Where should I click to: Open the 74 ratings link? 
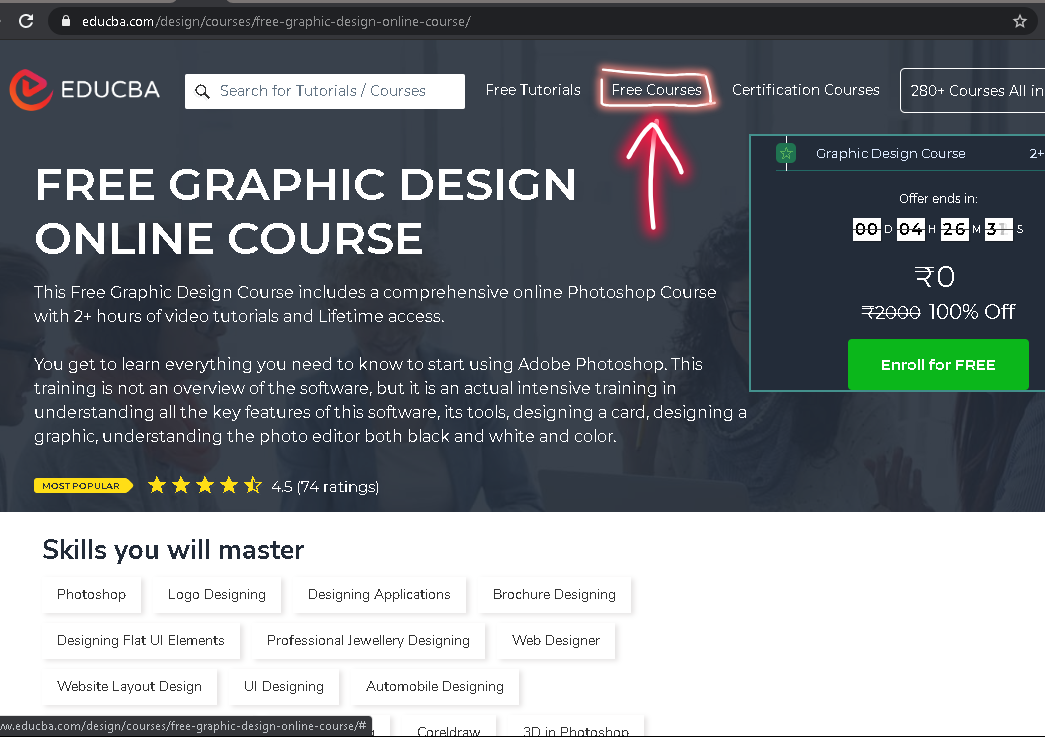(x=339, y=486)
